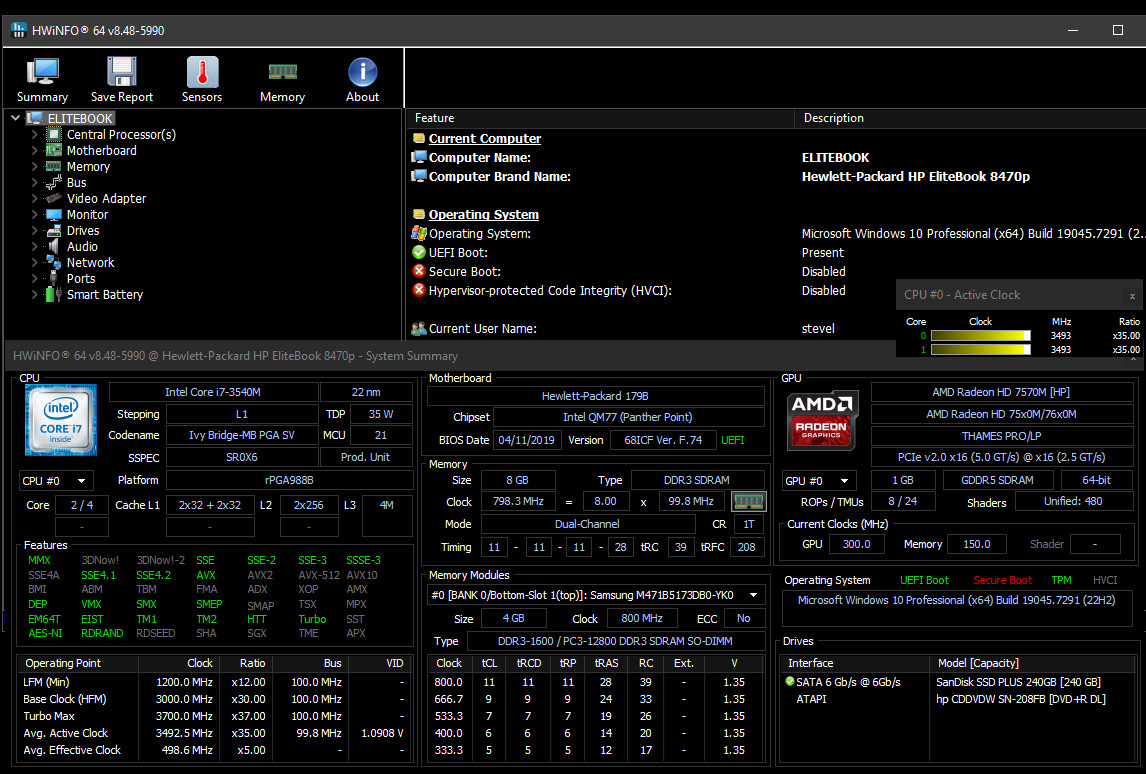Open the About info icon

[x=363, y=72]
